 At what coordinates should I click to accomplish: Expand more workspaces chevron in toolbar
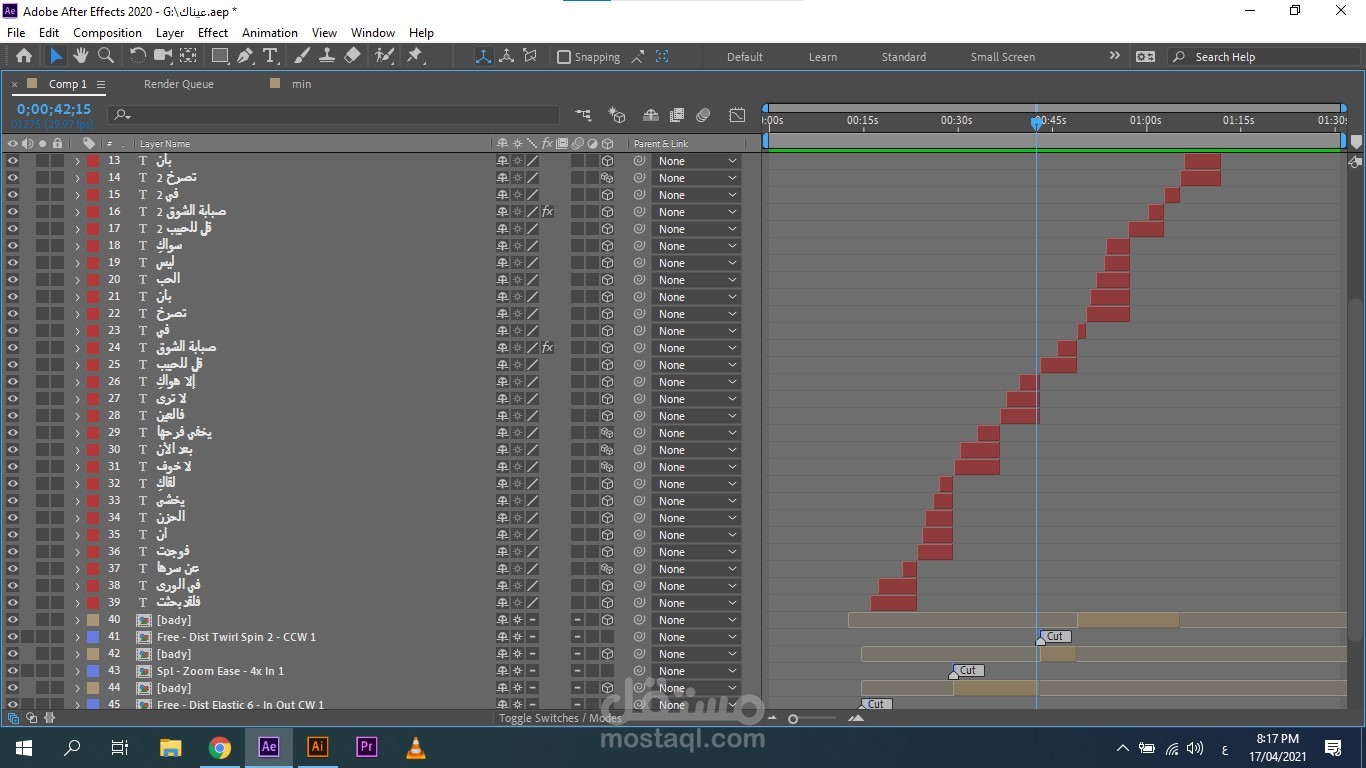click(1115, 56)
